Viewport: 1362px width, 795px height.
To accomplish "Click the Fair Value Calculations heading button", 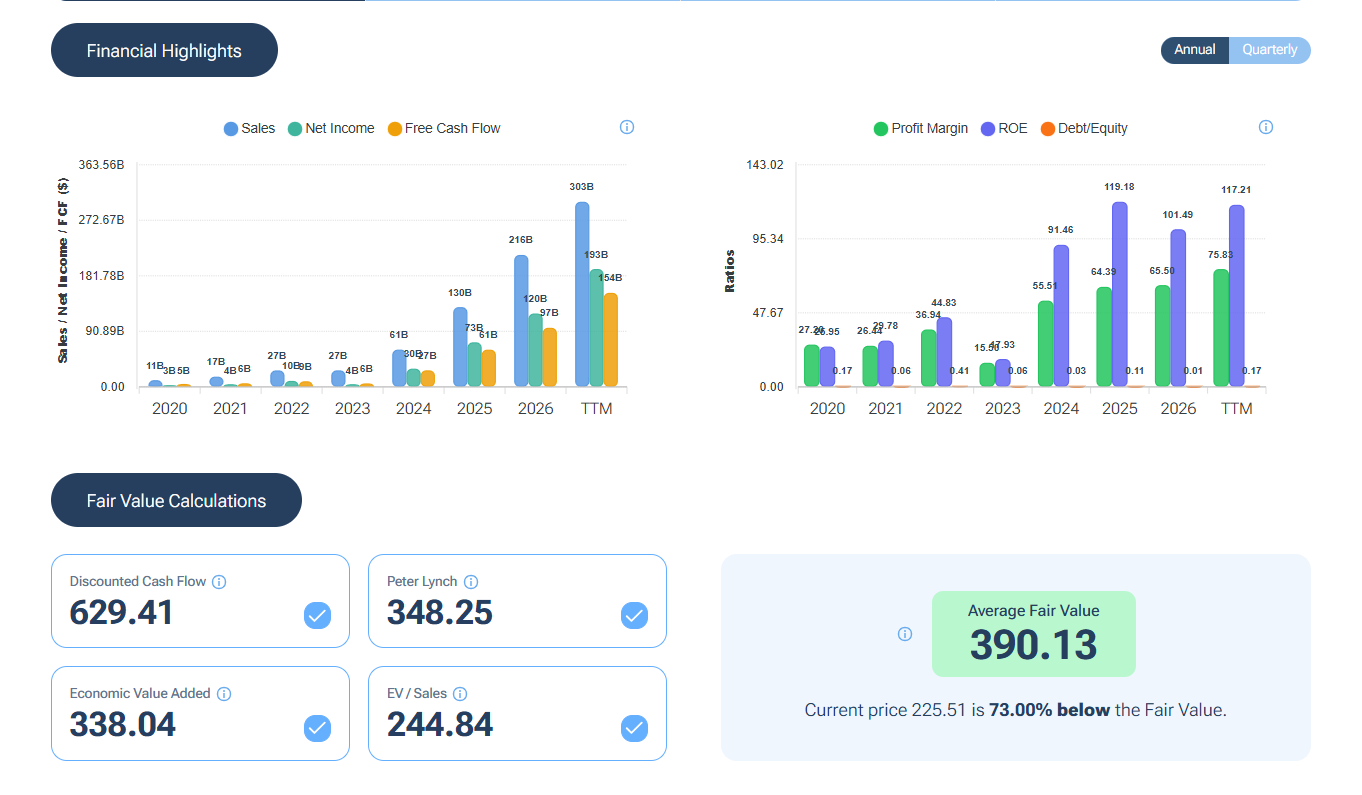I will (176, 500).
